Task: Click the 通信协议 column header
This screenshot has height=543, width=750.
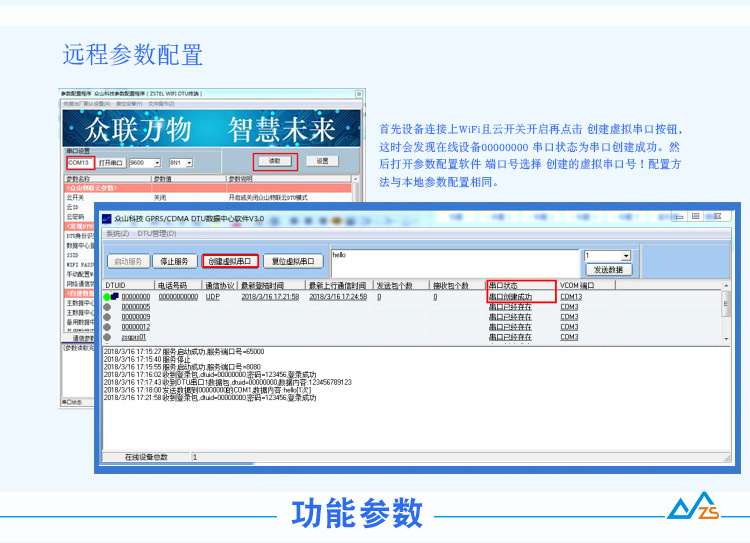Action: pos(220,286)
